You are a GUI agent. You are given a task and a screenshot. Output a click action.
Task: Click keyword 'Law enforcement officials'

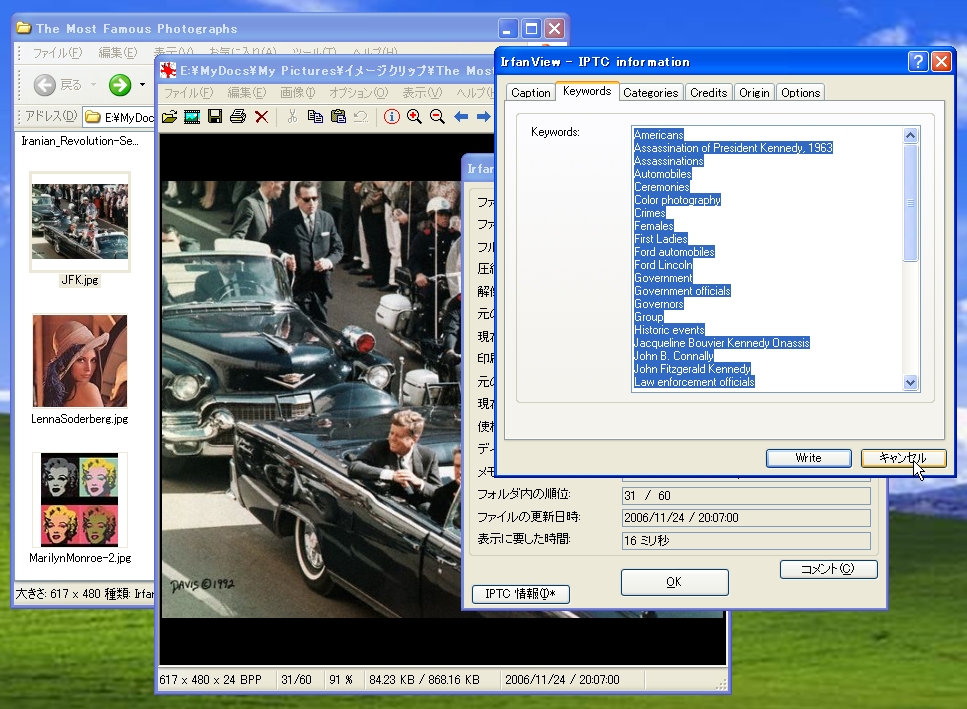[694, 382]
